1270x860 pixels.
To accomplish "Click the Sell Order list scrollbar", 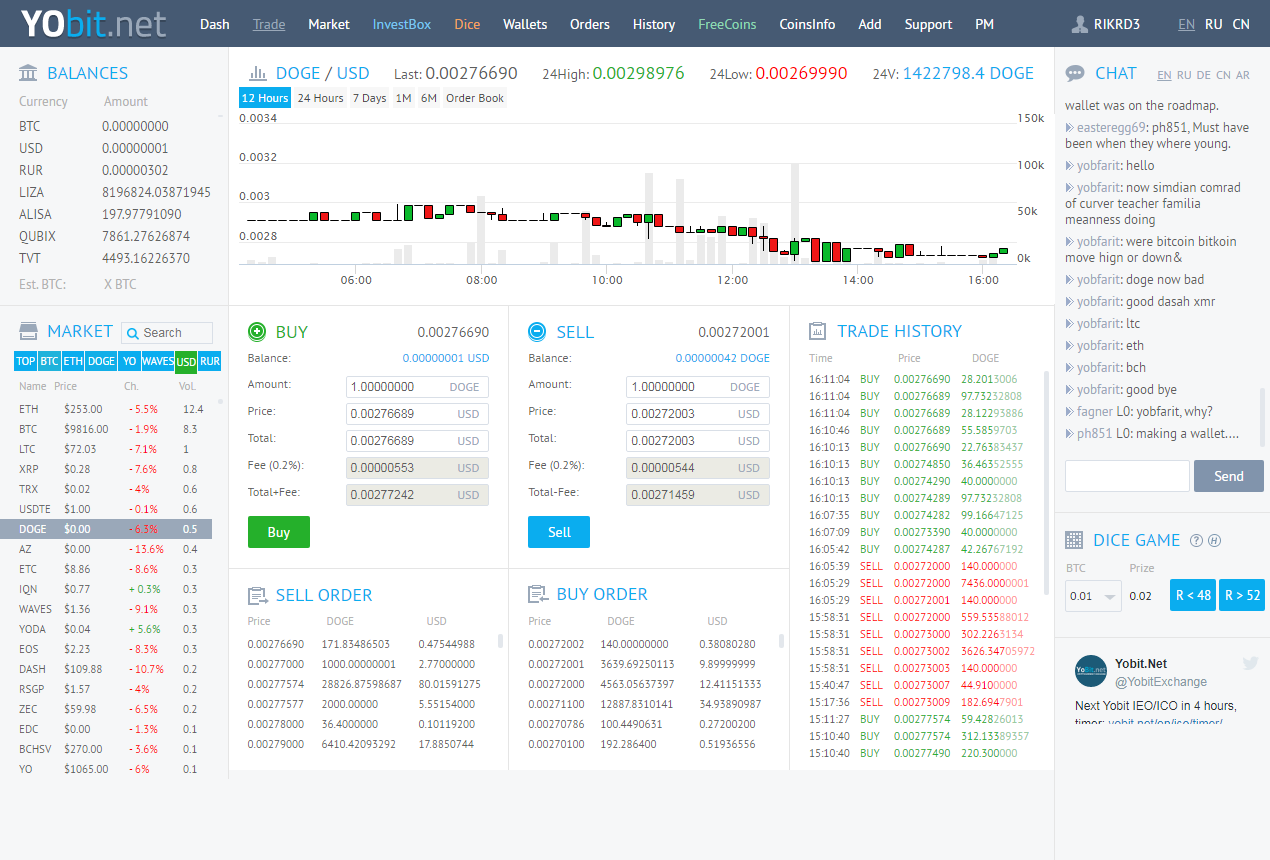I will click(x=501, y=641).
